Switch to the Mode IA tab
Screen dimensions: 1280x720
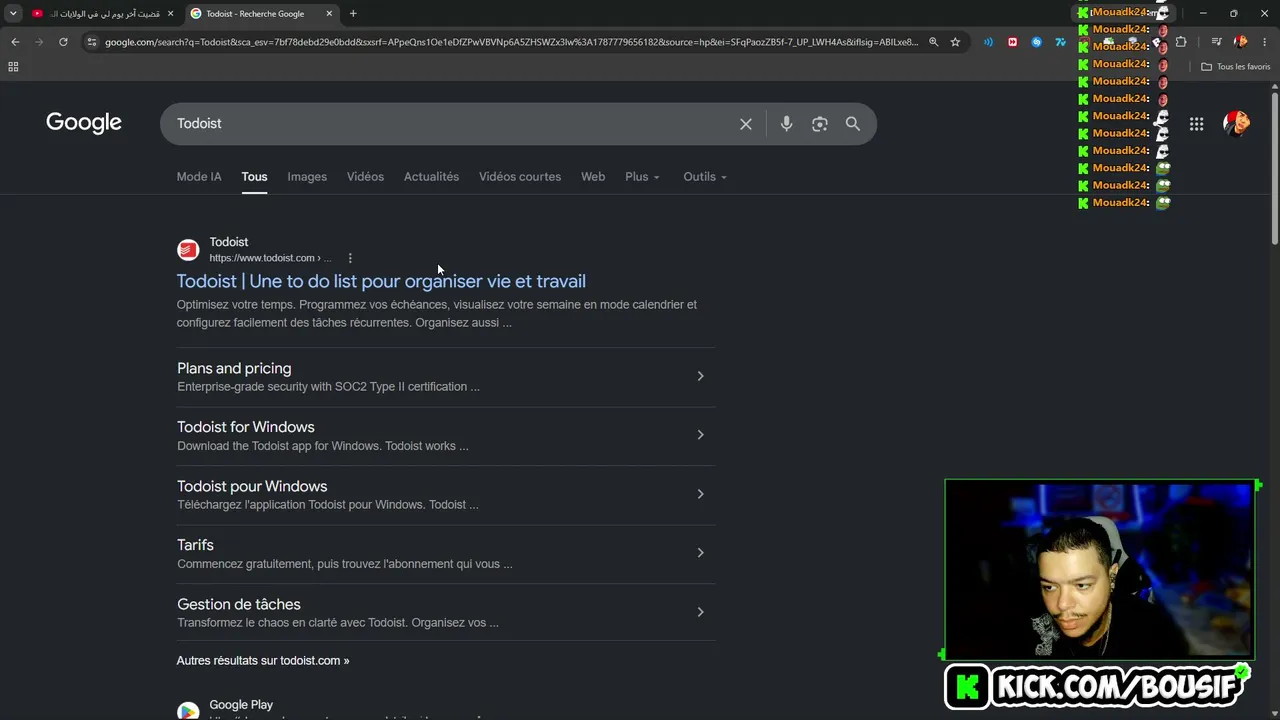[x=199, y=177]
